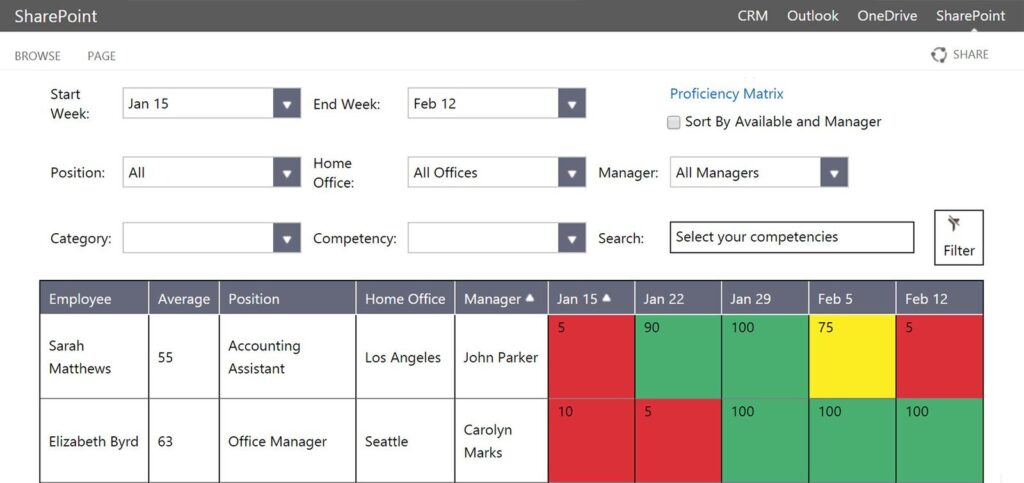Expand the Category dropdown
The image size is (1024, 483).
point(287,238)
